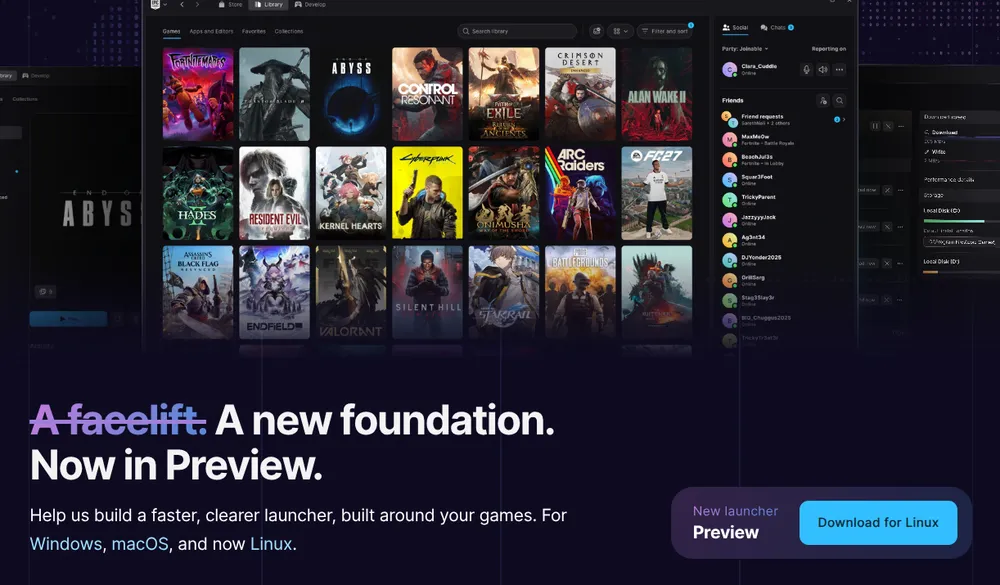Screen dimensions: 1000x585
Task: Open the Valorant cover
Action: pyautogui.click(x=351, y=292)
